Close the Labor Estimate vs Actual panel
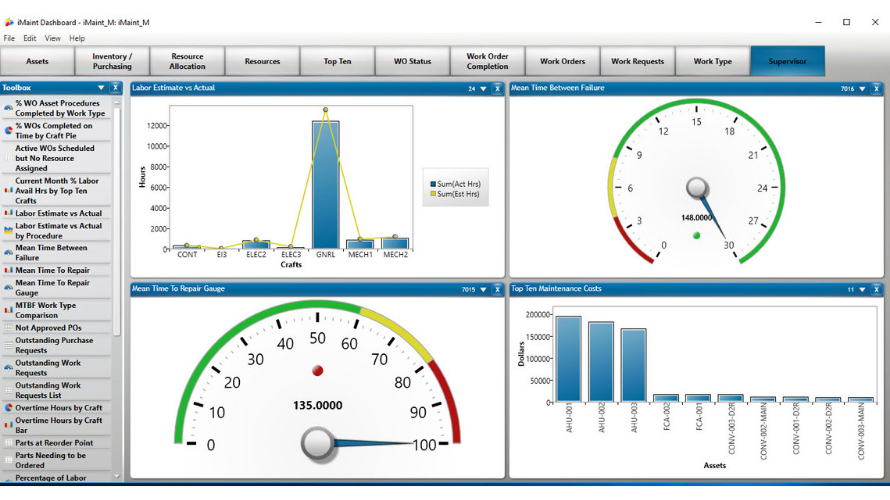 pos(497,89)
